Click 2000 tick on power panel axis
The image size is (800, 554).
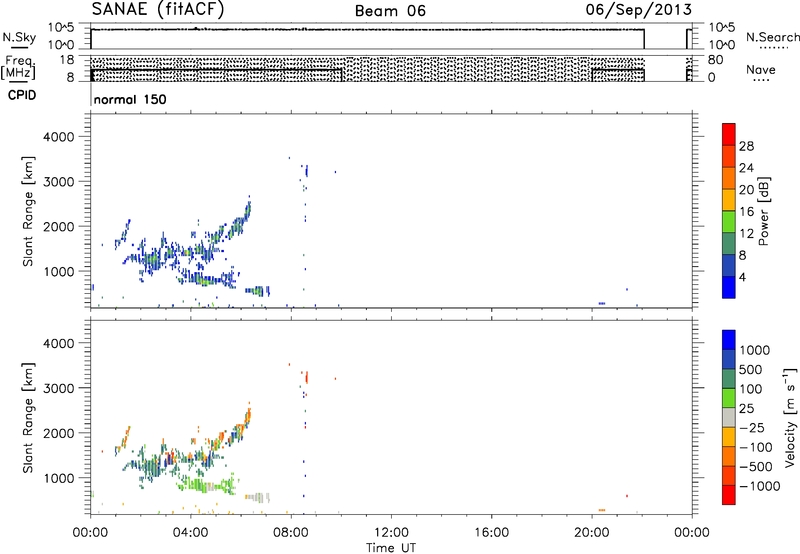click(x=59, y=226)
